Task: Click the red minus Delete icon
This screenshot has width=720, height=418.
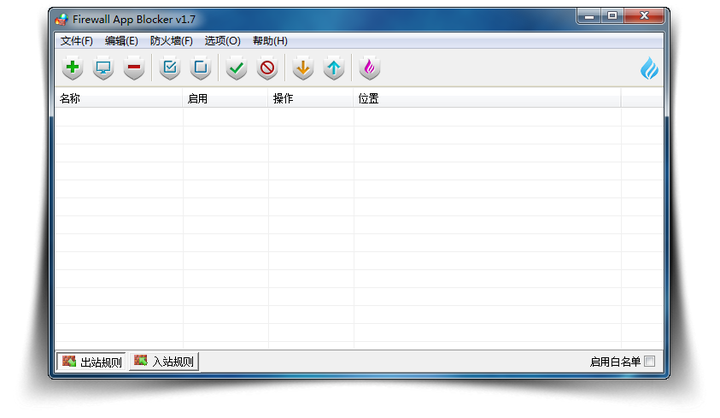Action: [x=134, y=68]
